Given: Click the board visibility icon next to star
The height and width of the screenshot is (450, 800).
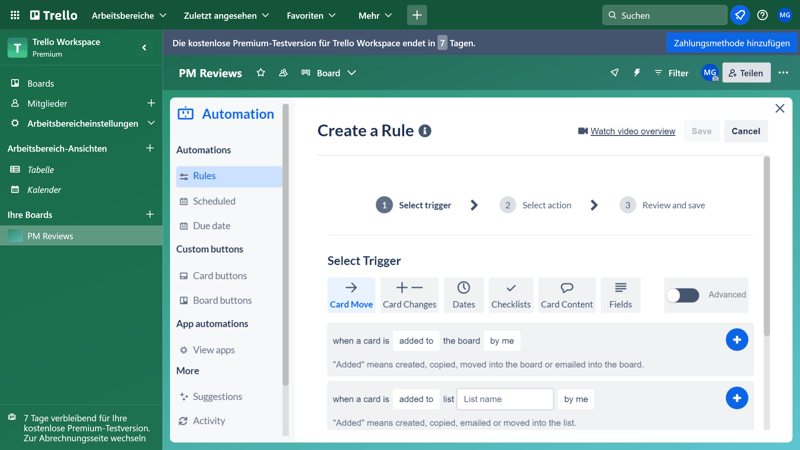Looking at the screenshot, I should [283, 73].
